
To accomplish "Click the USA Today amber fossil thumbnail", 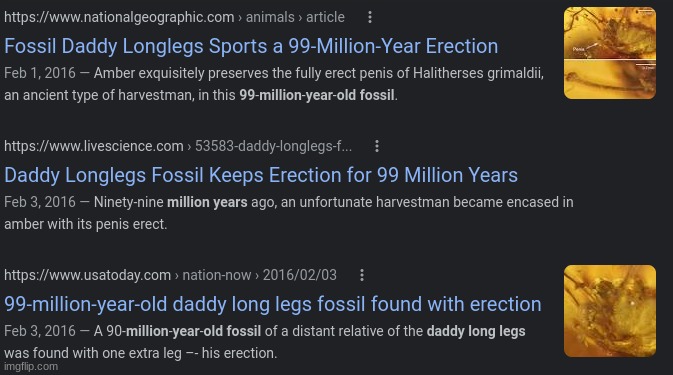I will pos(609,311).
